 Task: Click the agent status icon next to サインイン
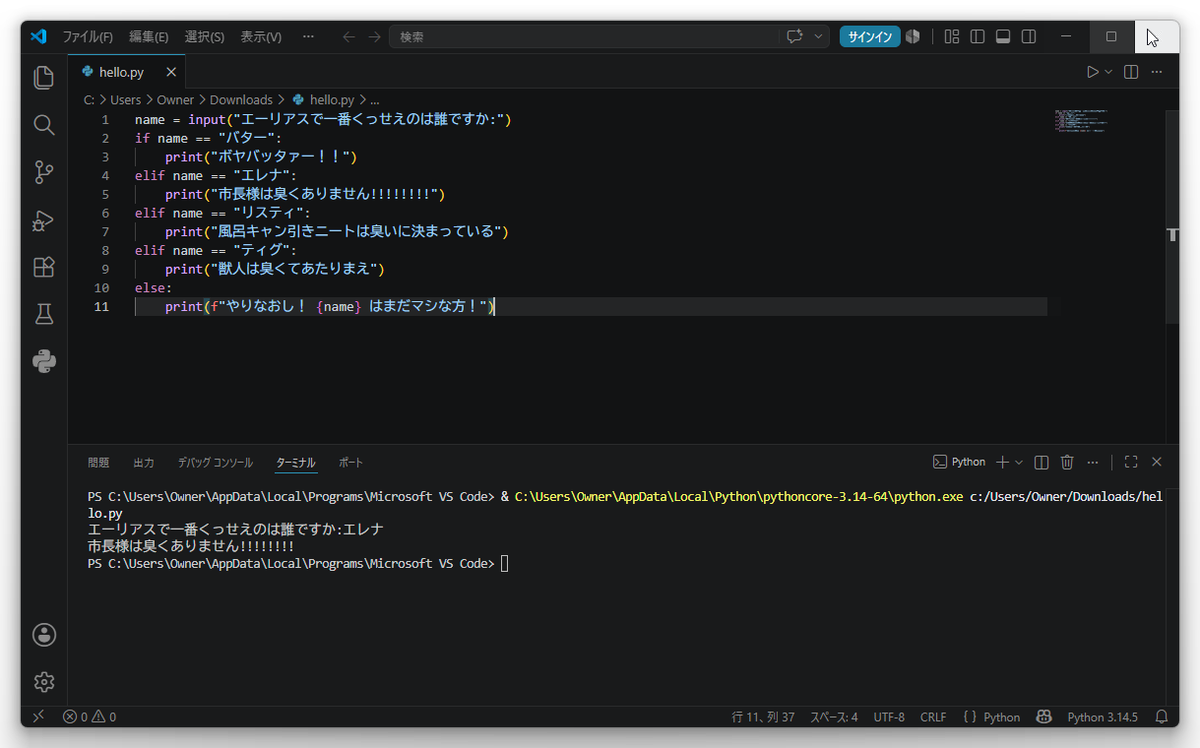point(913,36)
